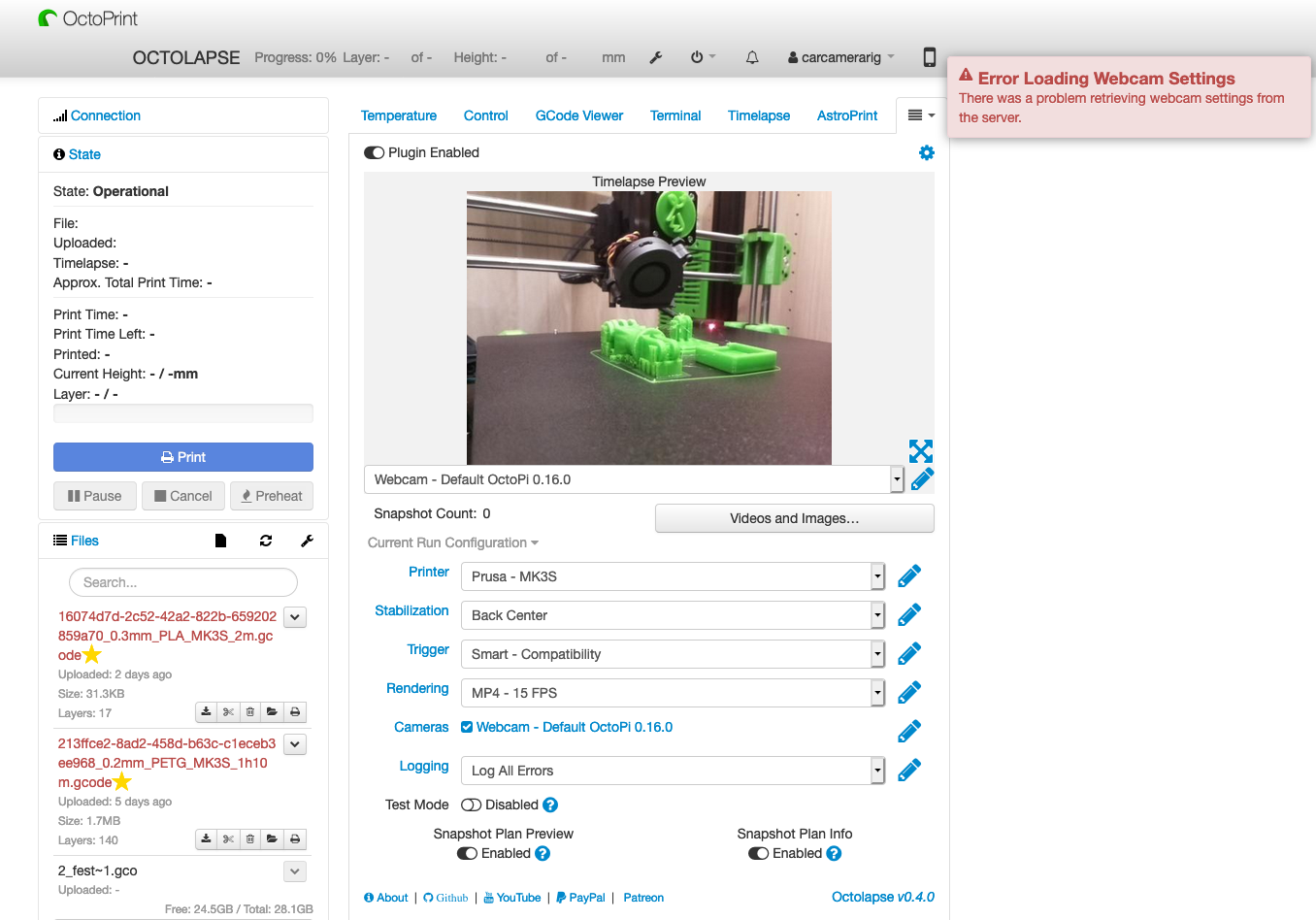Edit the Logging profile pencil
Screen dimensions: 1316x920
pyautogui.click(x=909, y=771)
